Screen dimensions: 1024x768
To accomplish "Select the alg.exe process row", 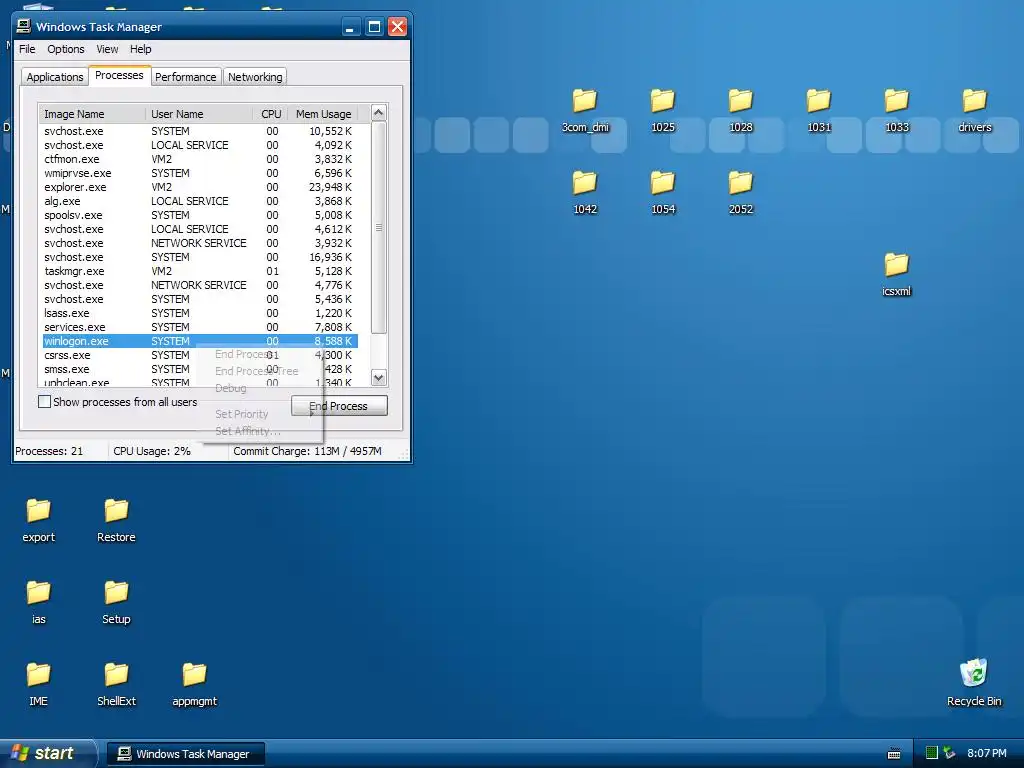I will click(199, 201).
